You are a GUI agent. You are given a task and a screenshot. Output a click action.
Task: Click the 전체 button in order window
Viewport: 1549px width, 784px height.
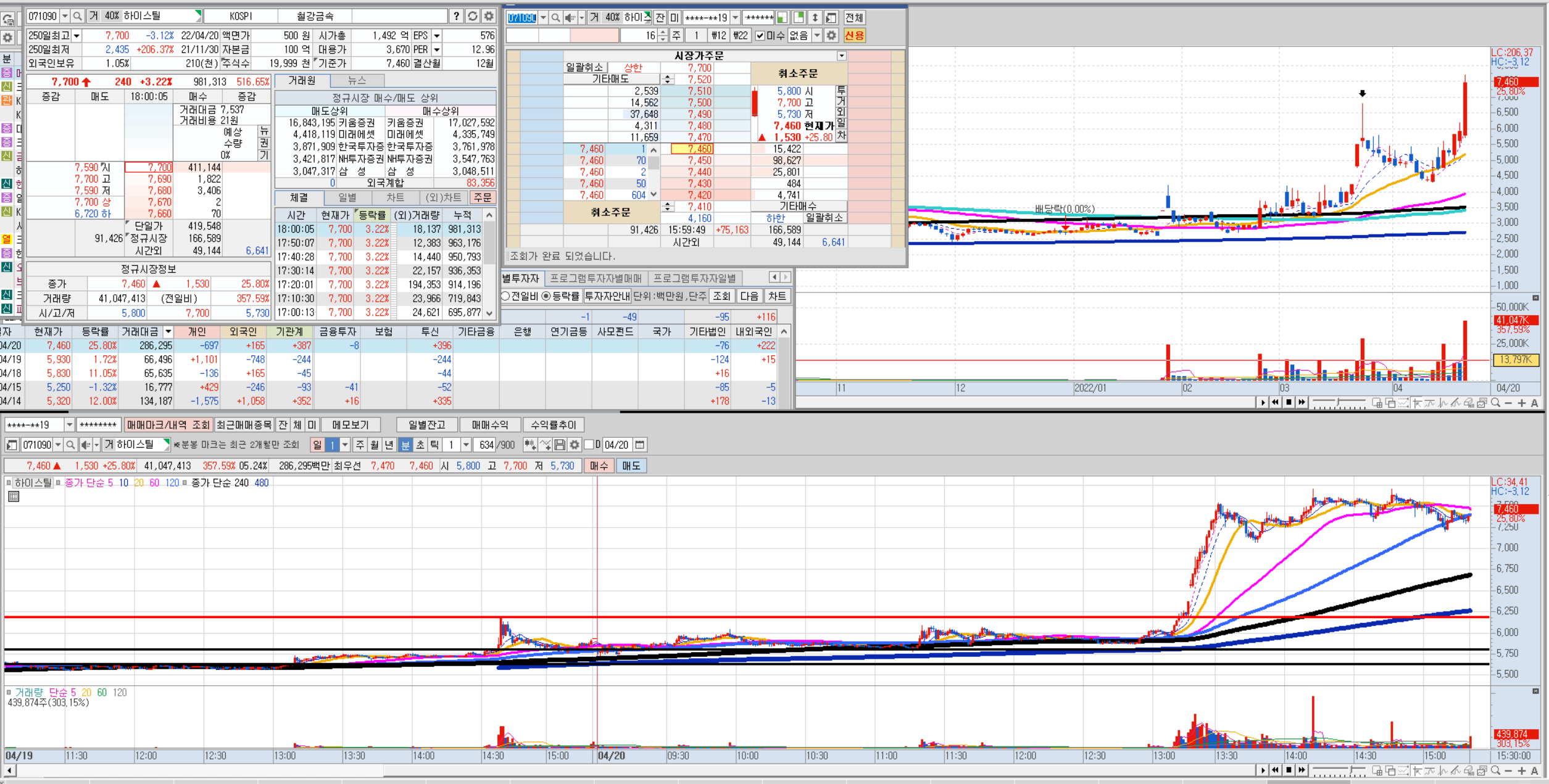click(x=854, y=18)
